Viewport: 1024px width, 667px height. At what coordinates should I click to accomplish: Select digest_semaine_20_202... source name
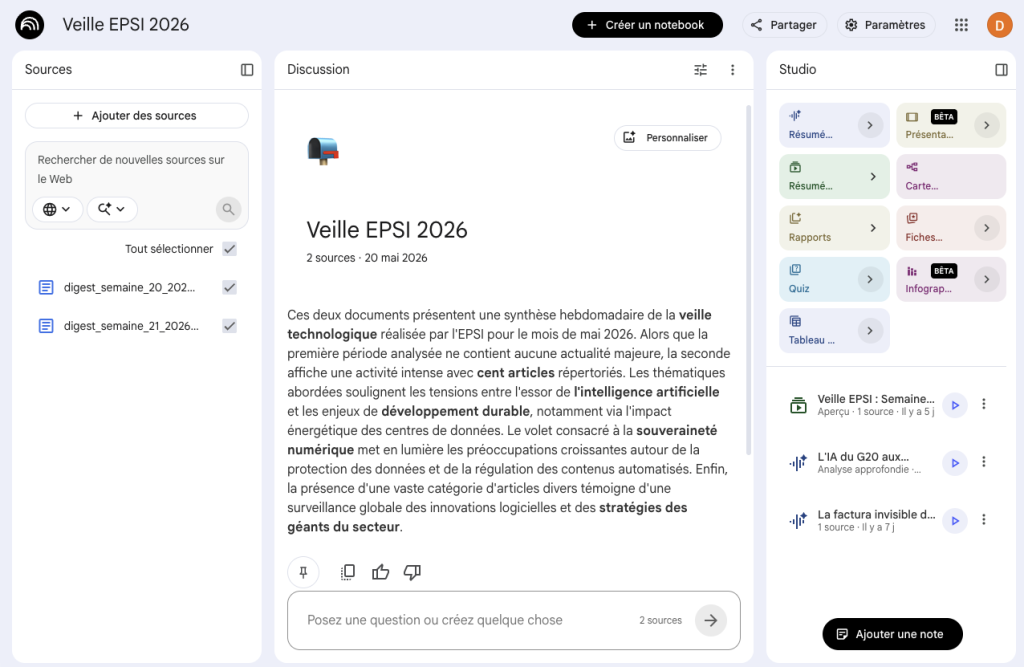click(129, 287)
